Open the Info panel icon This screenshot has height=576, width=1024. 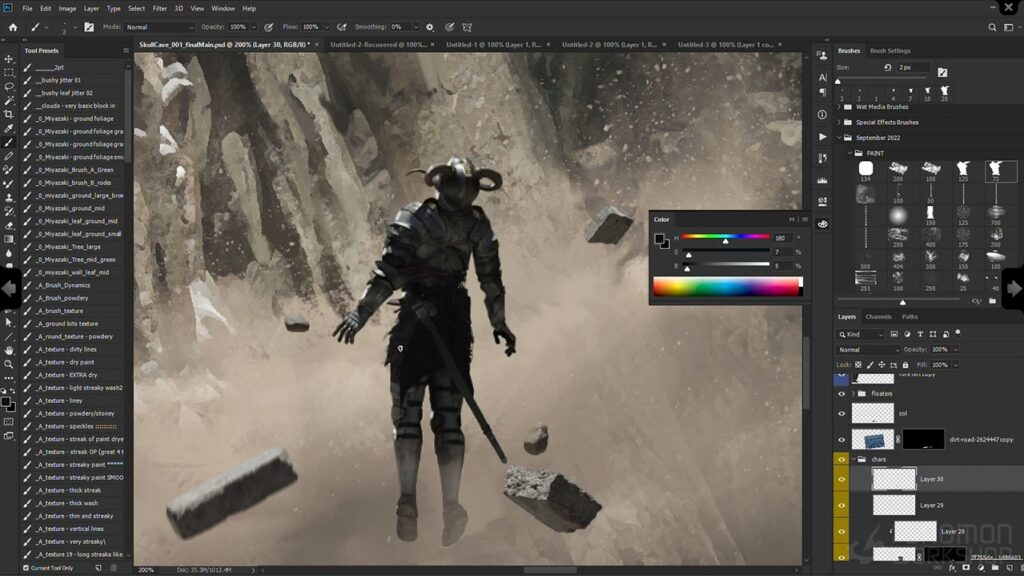(x=822, y=114)
